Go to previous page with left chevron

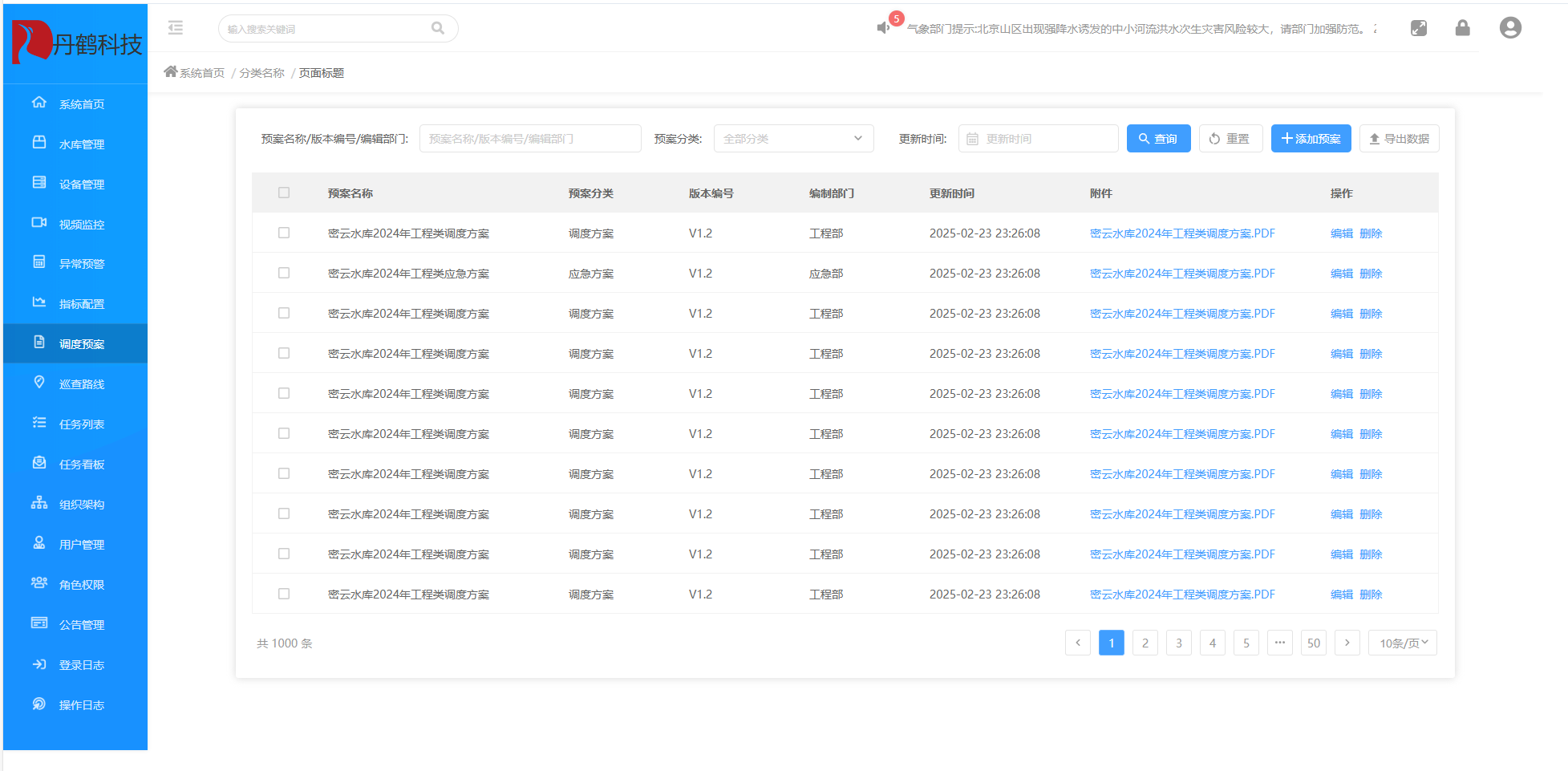pos(1078,643)
